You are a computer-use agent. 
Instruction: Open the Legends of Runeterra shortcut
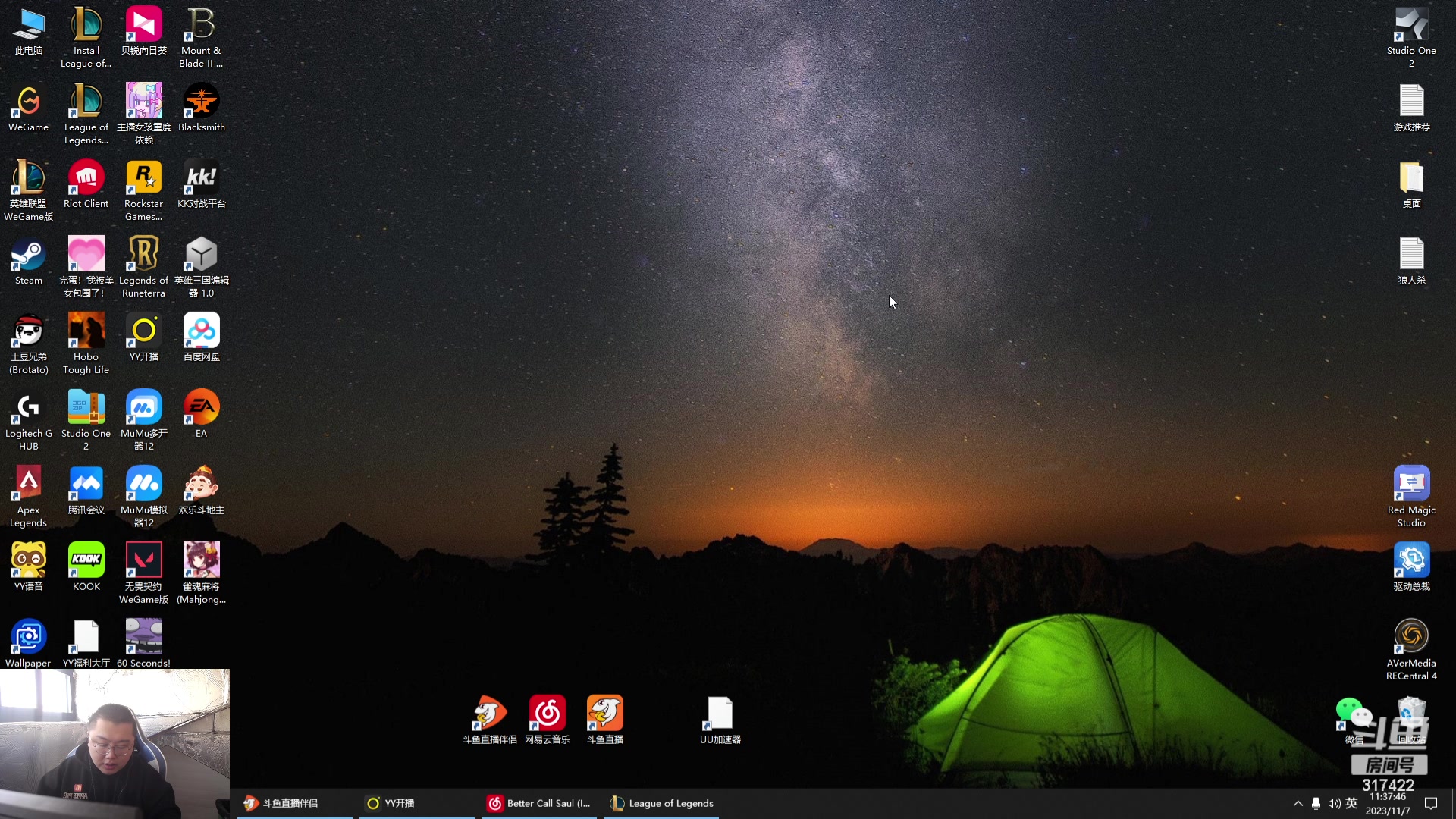point(143,256)
